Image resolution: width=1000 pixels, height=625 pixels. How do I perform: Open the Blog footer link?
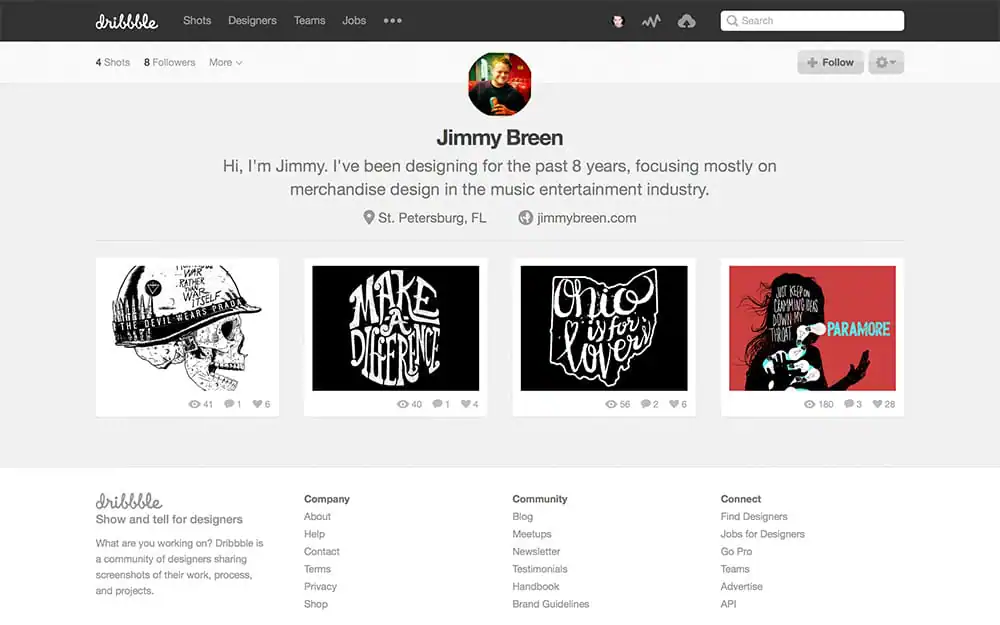[x=522, y=517]
